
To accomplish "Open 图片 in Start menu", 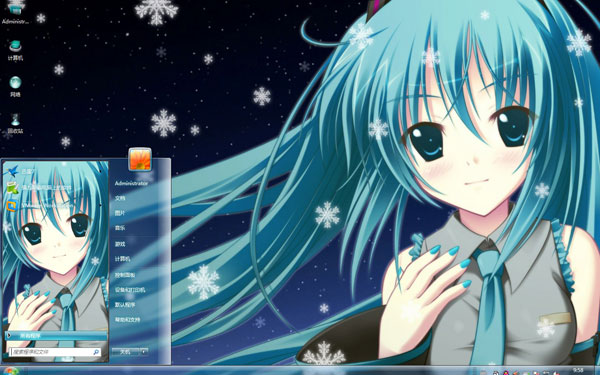I will 120,213.
